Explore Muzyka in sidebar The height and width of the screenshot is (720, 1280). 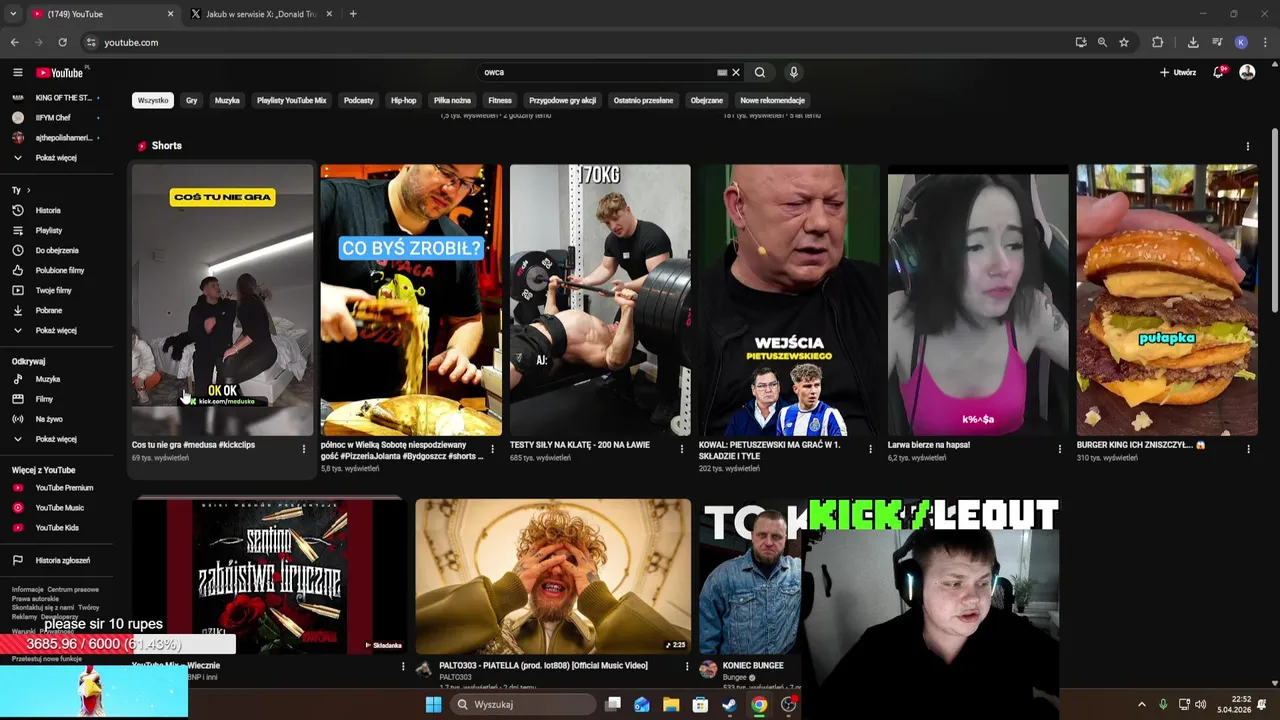pos(48,379)
